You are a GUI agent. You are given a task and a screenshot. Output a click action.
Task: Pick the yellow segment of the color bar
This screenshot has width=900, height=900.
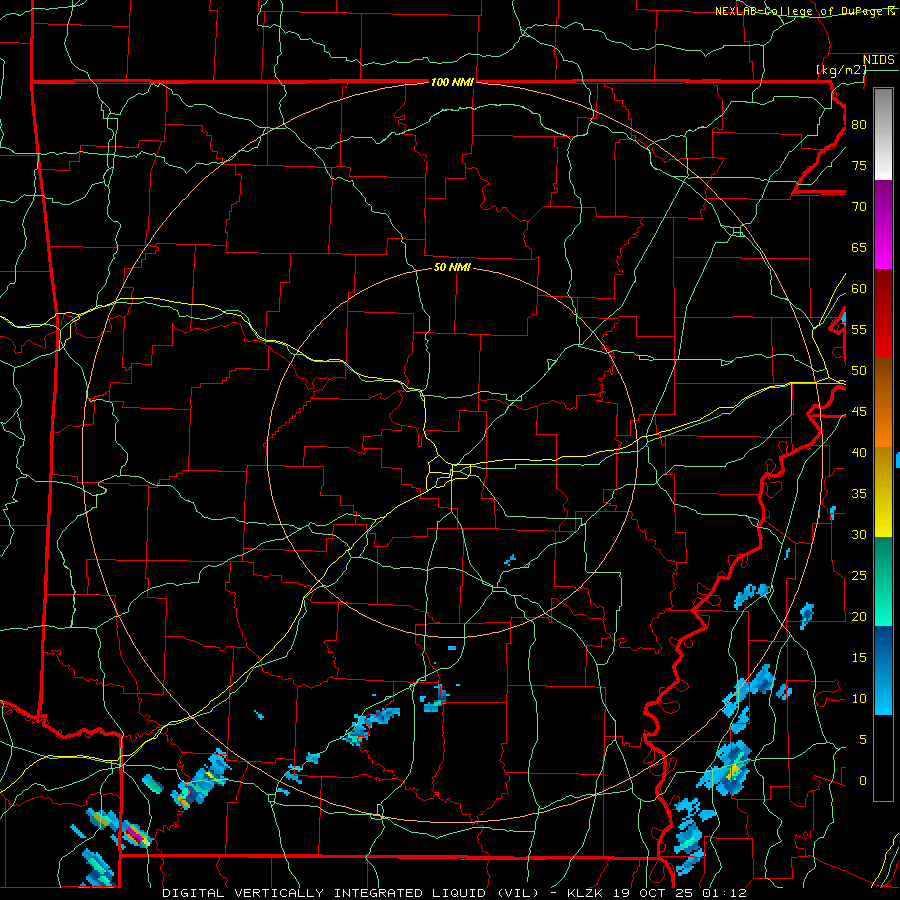point(883,492)
